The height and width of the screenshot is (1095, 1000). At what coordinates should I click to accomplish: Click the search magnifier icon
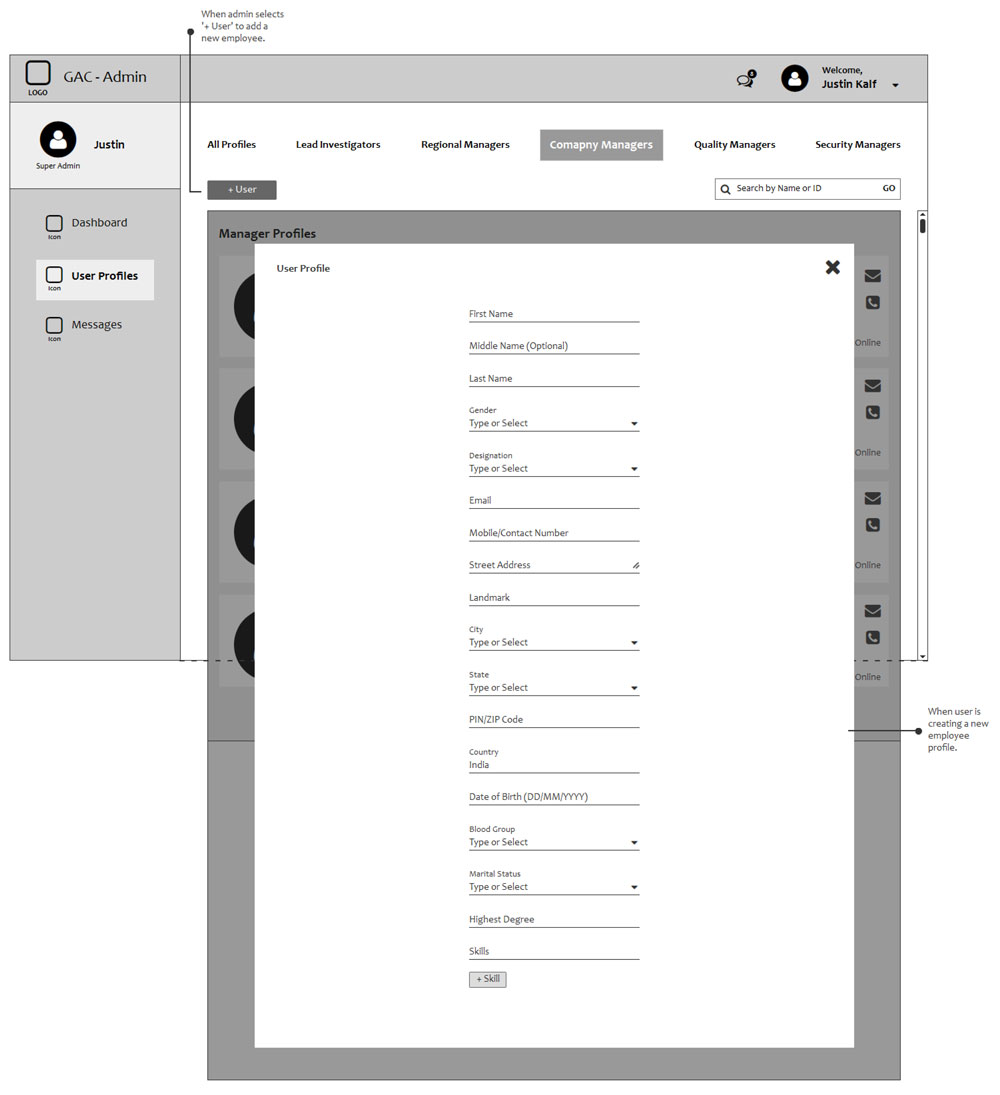[x=726, y=189]
